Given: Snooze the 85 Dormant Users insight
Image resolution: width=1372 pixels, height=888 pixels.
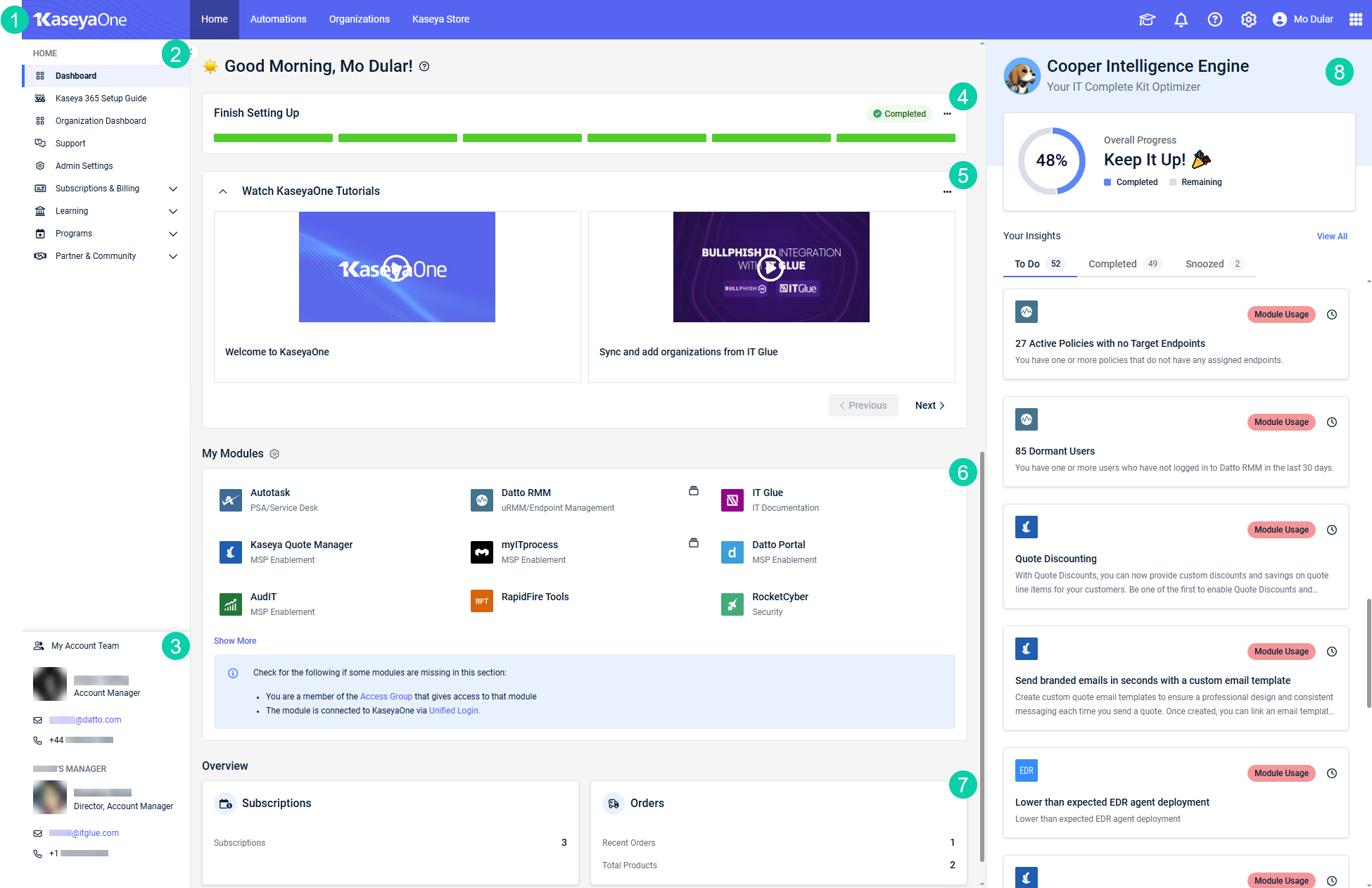Looking at the screenshot, I should (1331, 422).
